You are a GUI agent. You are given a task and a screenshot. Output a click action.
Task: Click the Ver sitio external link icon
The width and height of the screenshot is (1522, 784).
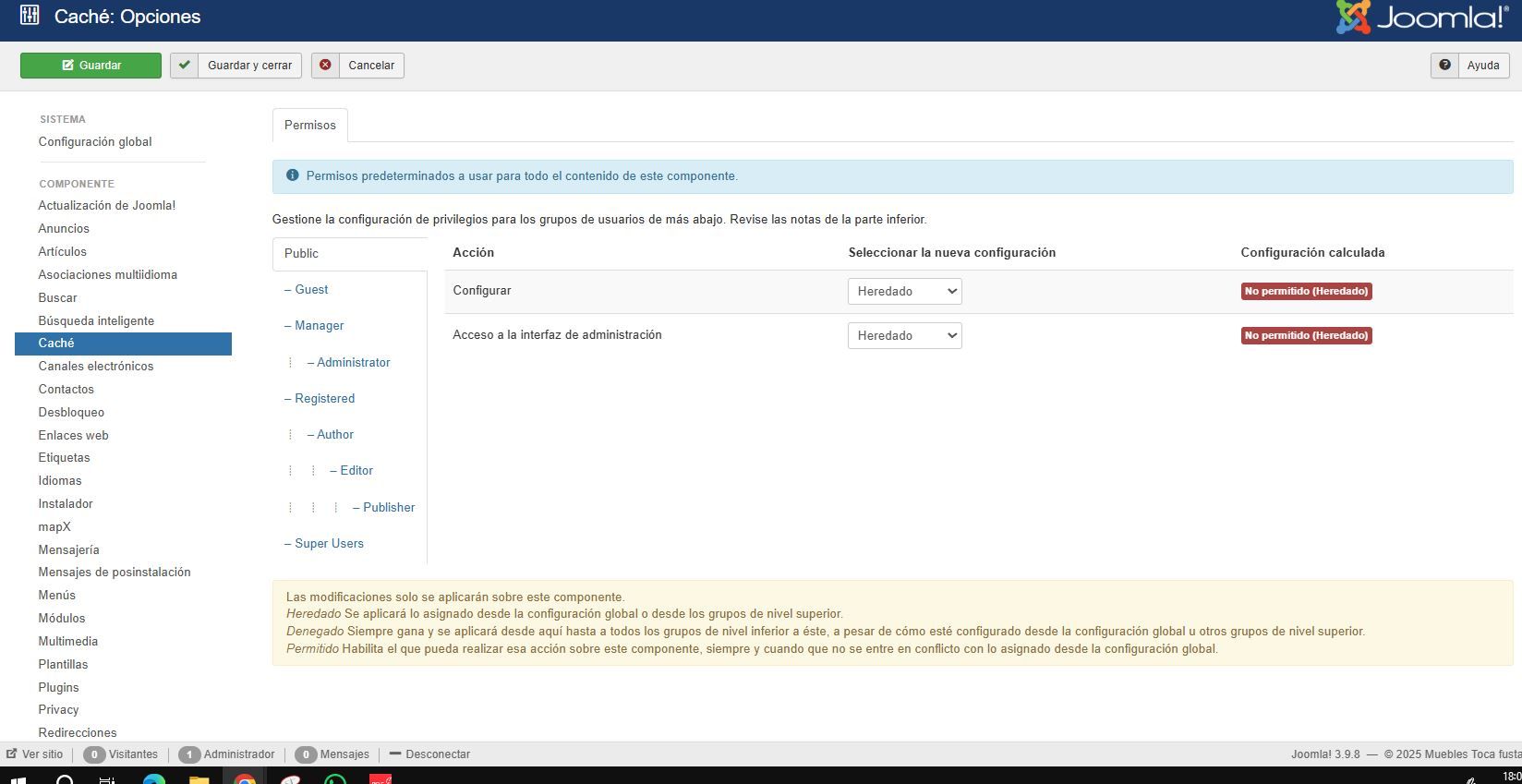click(x=12, y=754)
